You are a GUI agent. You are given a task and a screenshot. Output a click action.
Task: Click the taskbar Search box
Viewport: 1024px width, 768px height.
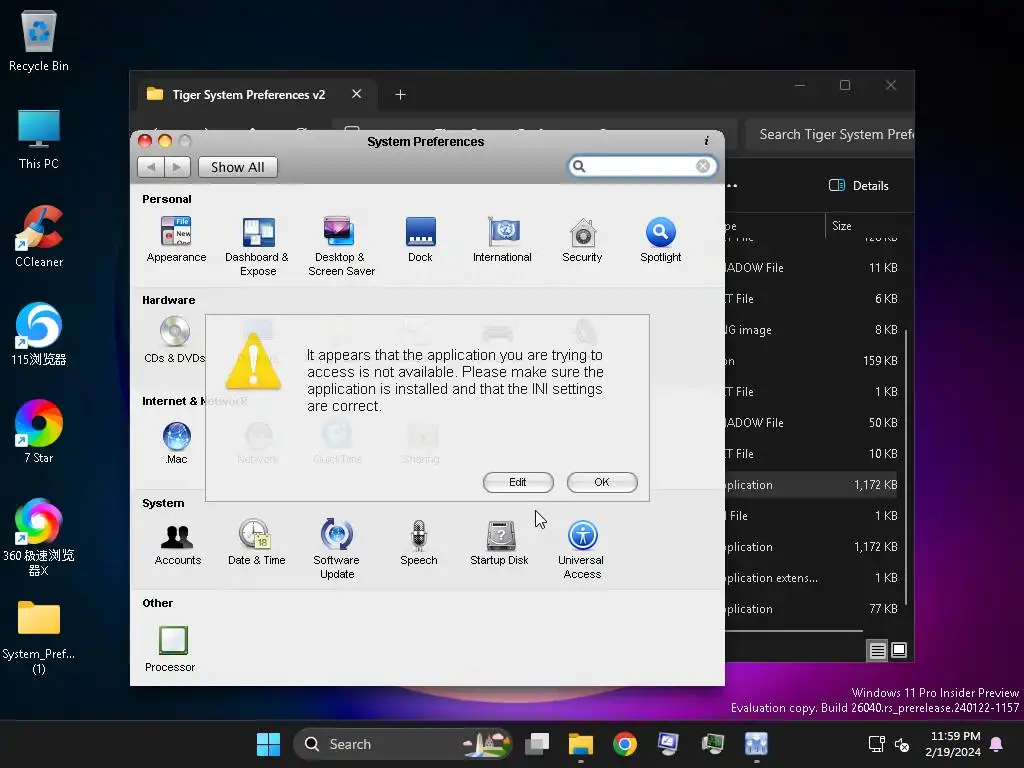pos(402,744)
